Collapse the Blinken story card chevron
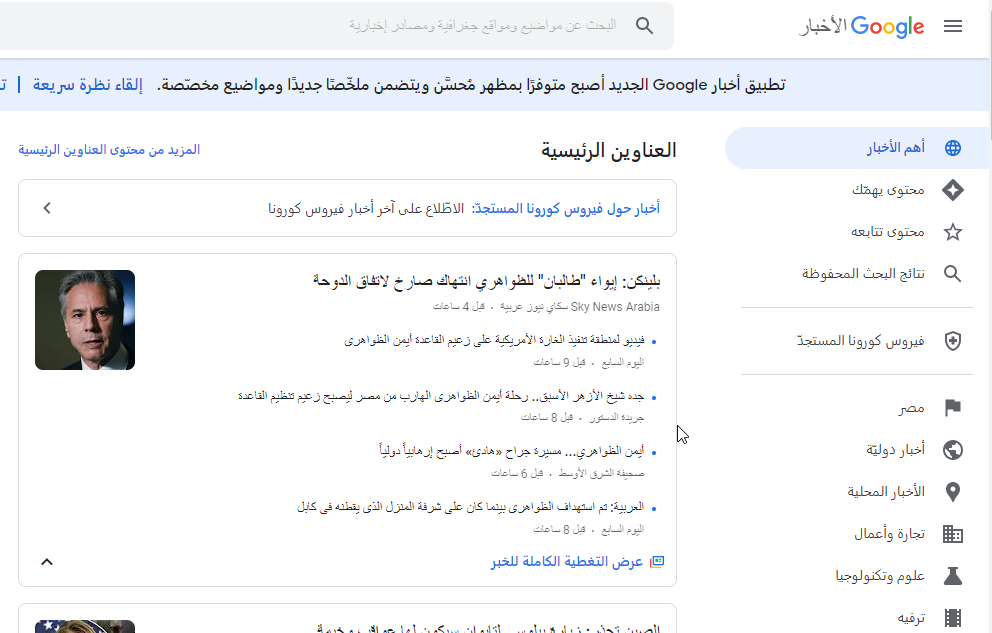 47,561
